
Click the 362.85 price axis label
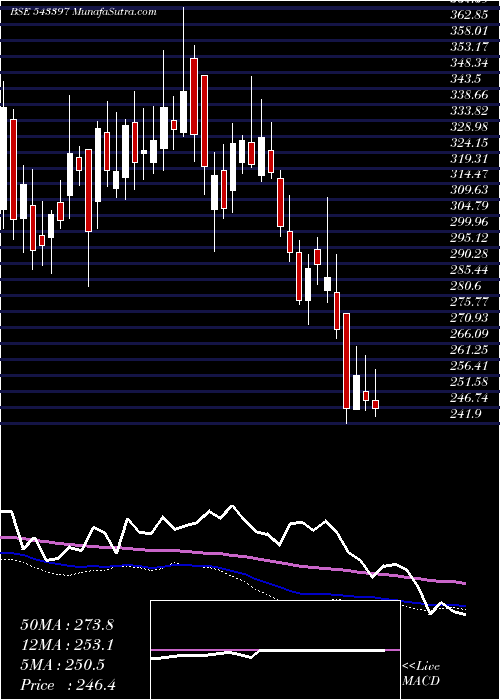(x=468, y=15)
